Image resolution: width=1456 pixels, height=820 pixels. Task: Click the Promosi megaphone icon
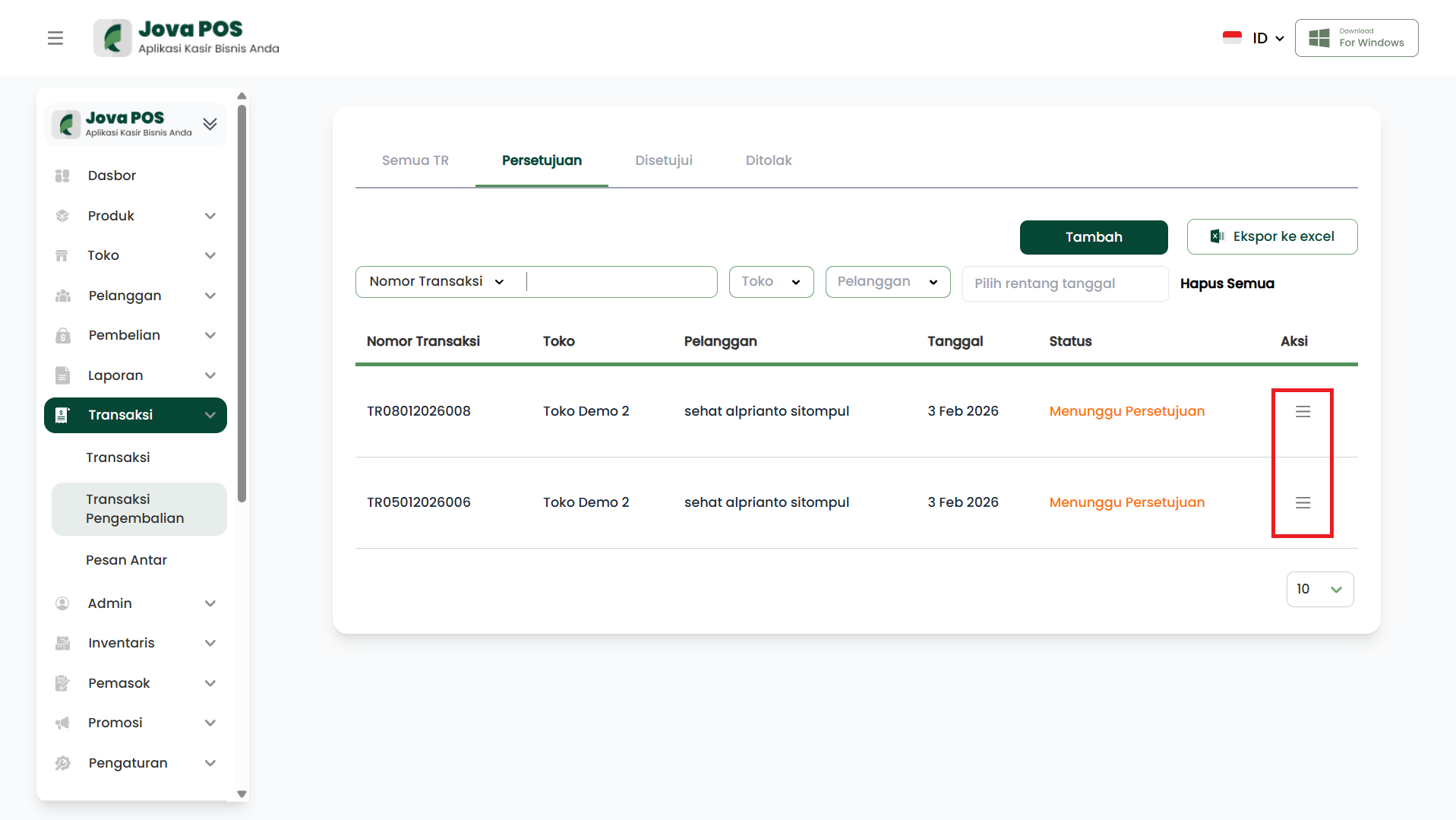62,723
